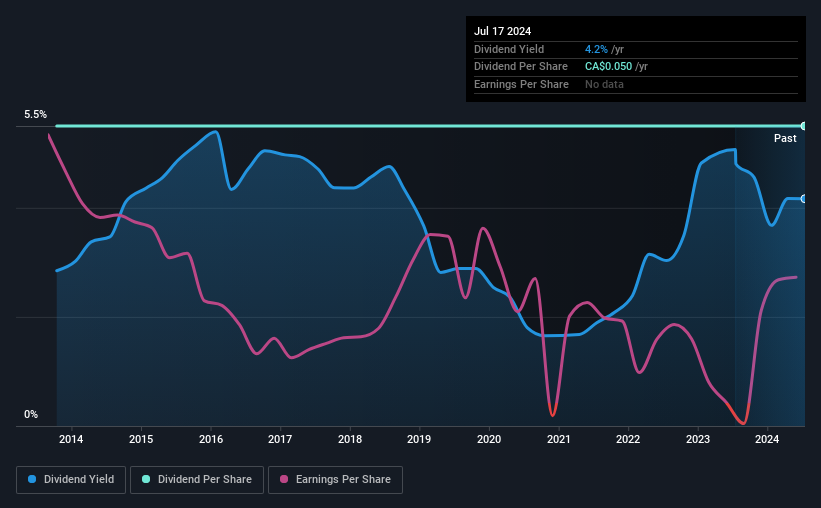Viewport: 821px width, 508px height.
Task: Click the 4.2% dividend yield value
Action: coord(596,49)
